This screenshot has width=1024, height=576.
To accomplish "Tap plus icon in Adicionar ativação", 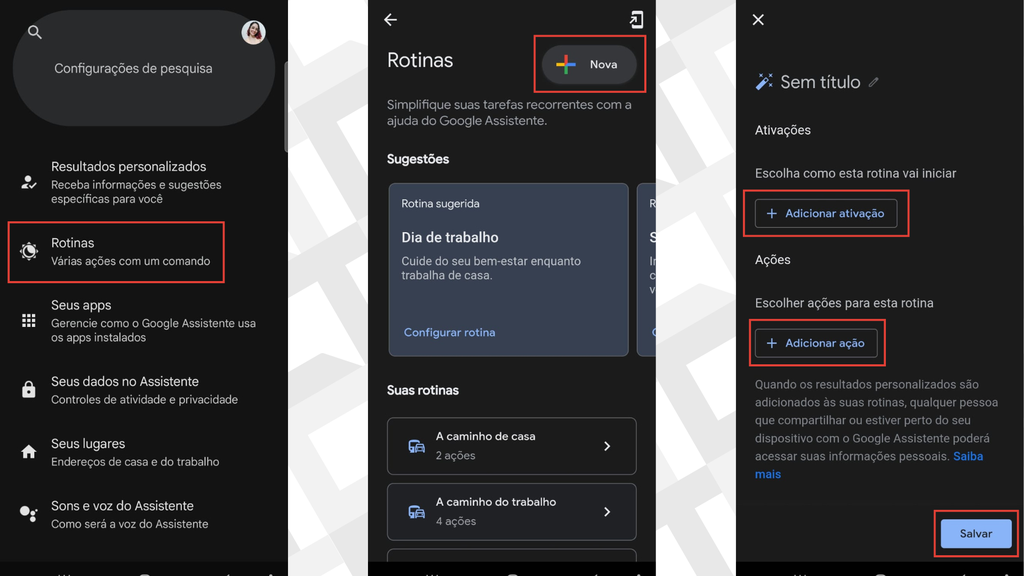I will 772,214.
